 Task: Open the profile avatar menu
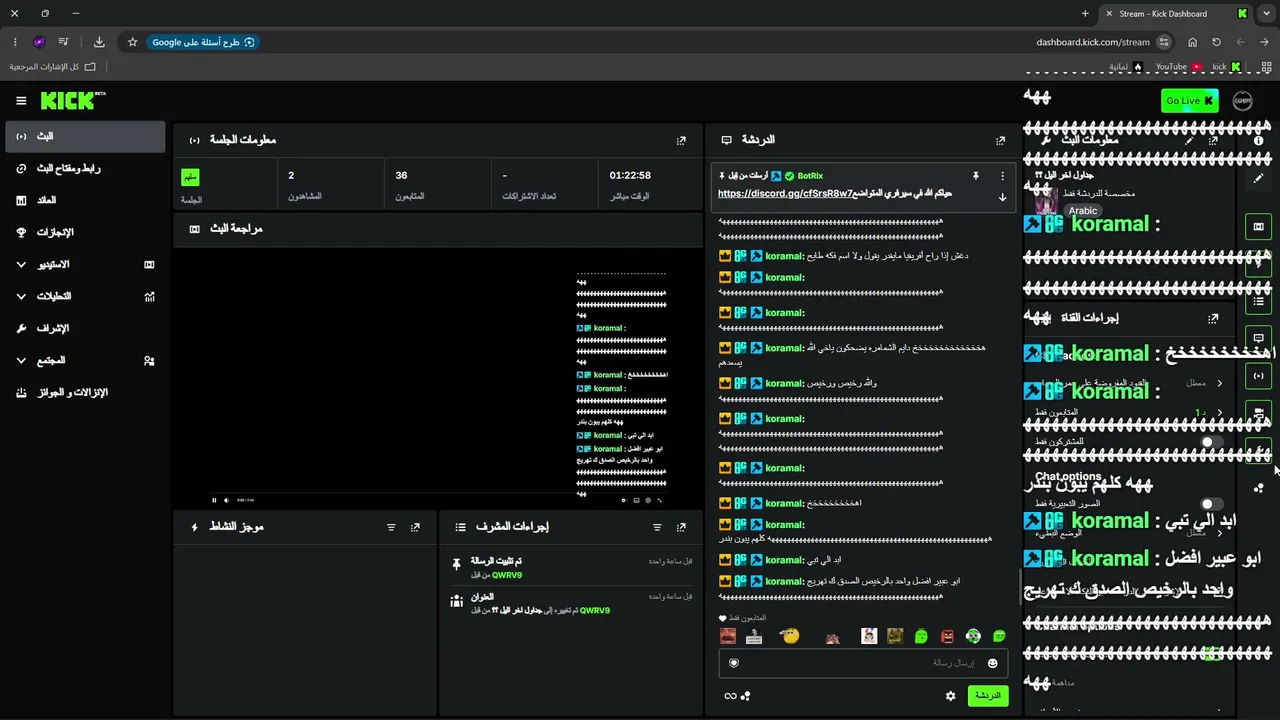[x=1243, y=101]
